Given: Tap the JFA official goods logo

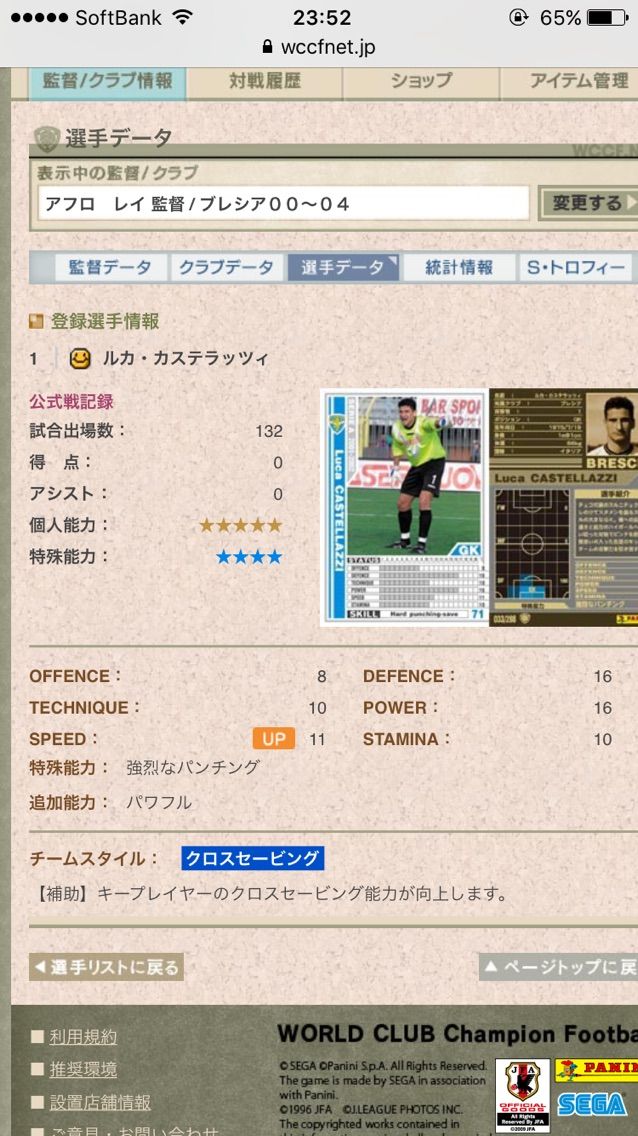Looking at the screenshot, I should click(x=522, y=1095).
